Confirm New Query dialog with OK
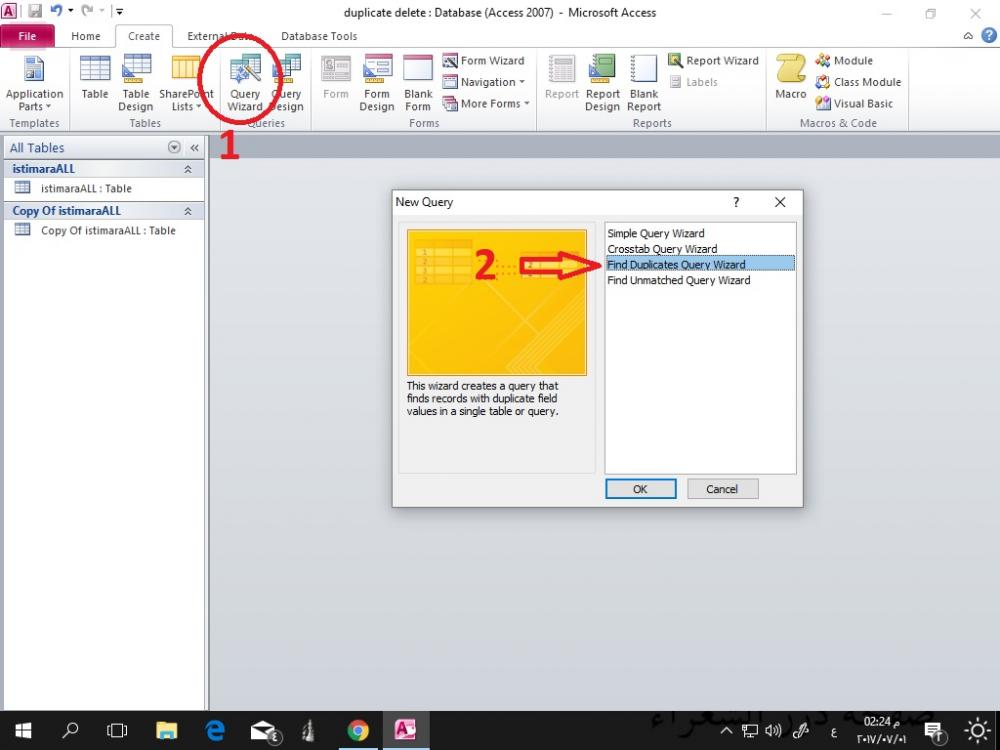 [x=640, y=489]
